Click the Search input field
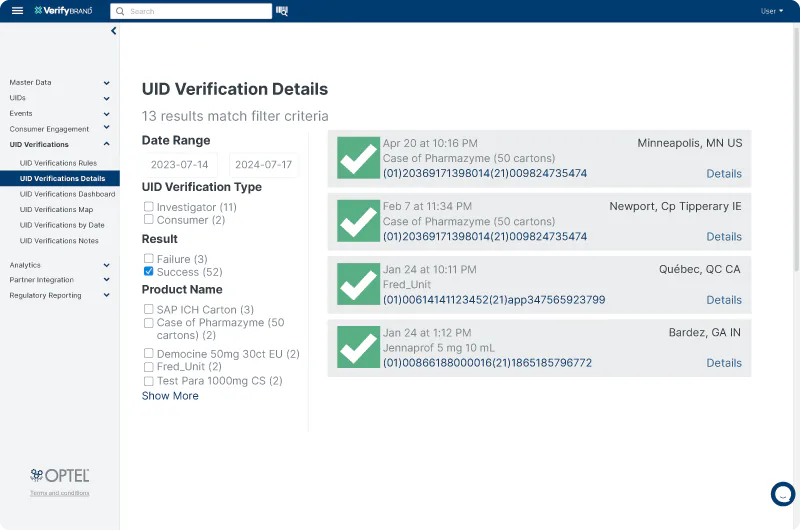800x530 pixels. (191, 11)
